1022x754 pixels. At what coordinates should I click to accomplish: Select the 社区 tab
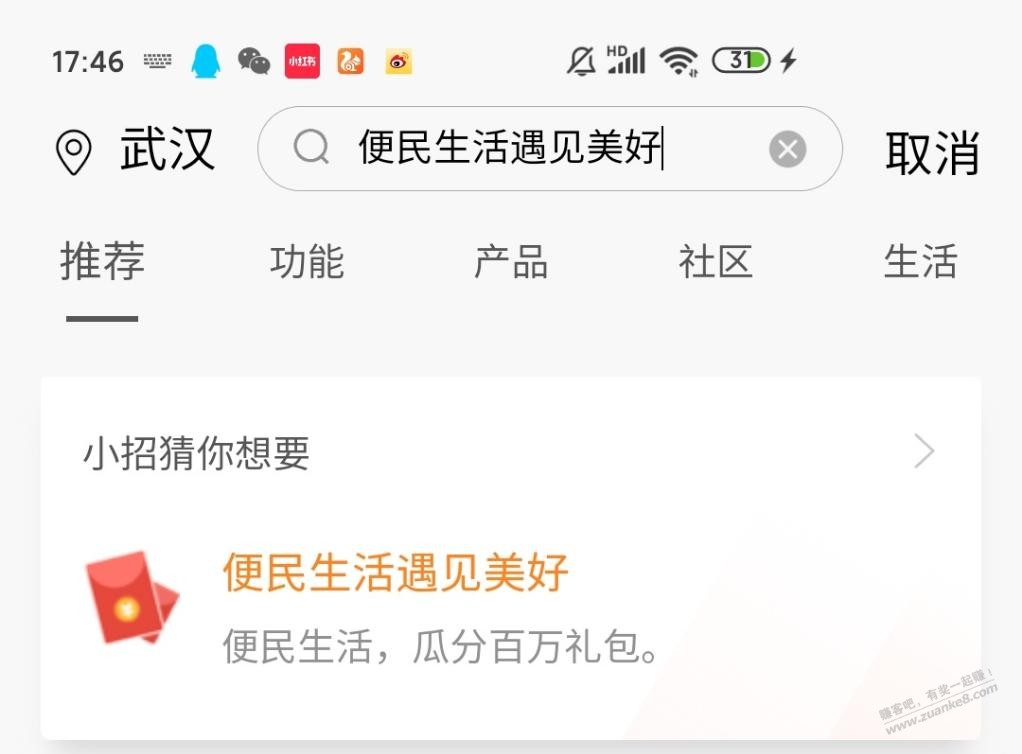coord(716,261)
